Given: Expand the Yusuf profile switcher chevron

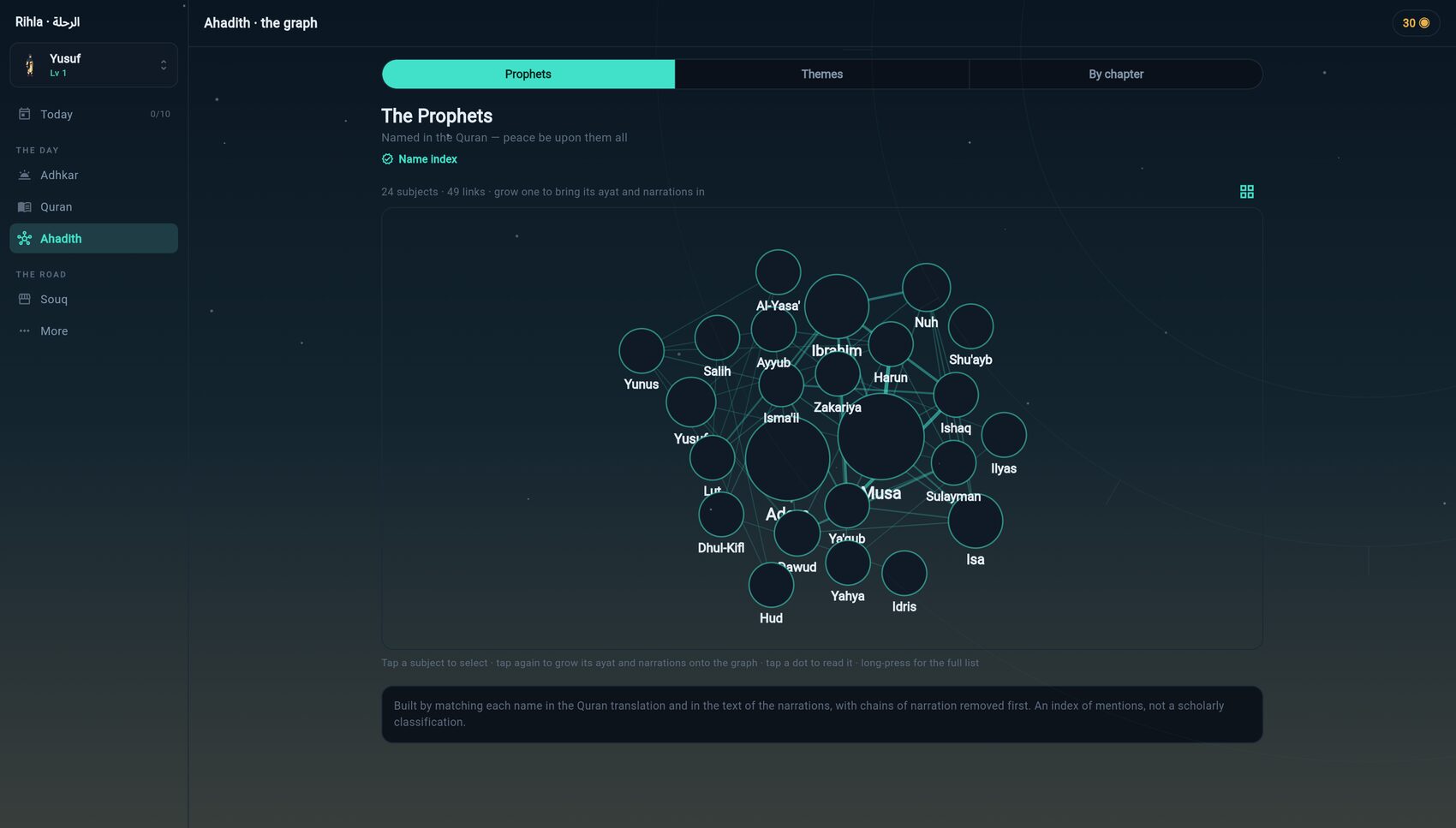Looking at the screenshot, I should pyautogui.click(x=164, y=65).
